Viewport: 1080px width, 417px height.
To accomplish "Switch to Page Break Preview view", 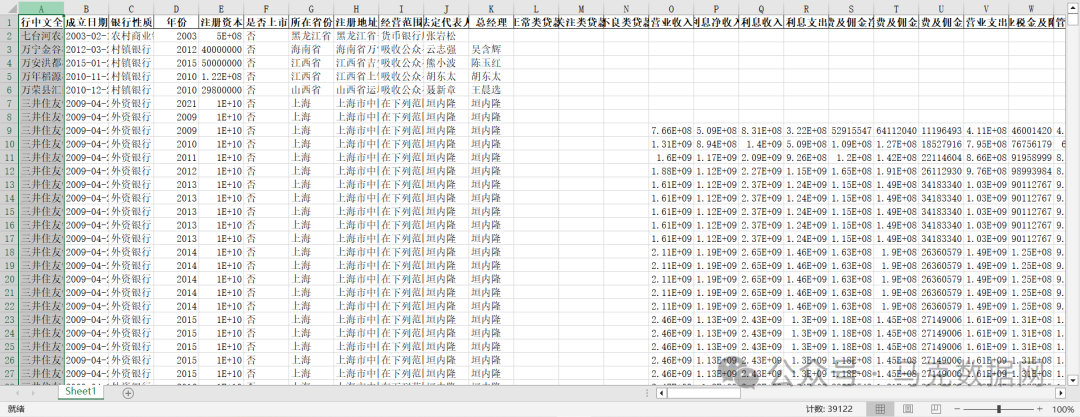I will pyautogui.click(x=936, y=409).
